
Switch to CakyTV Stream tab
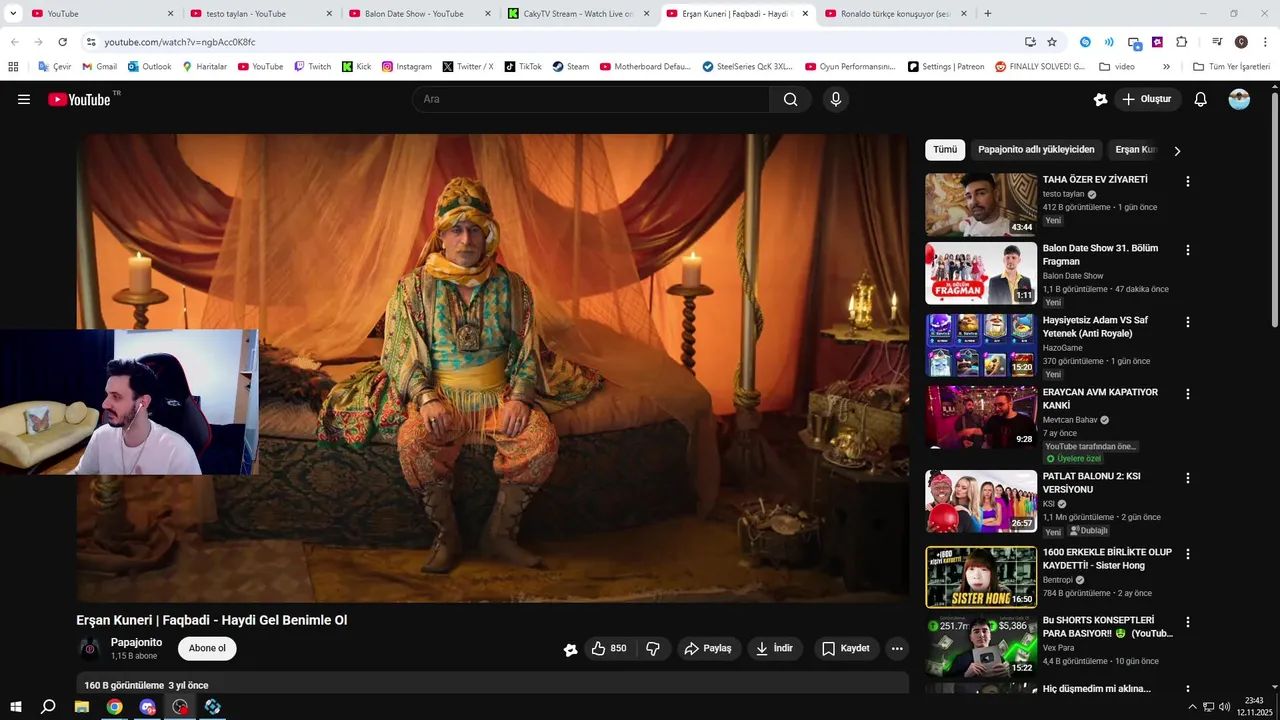(x=578, y=14)
